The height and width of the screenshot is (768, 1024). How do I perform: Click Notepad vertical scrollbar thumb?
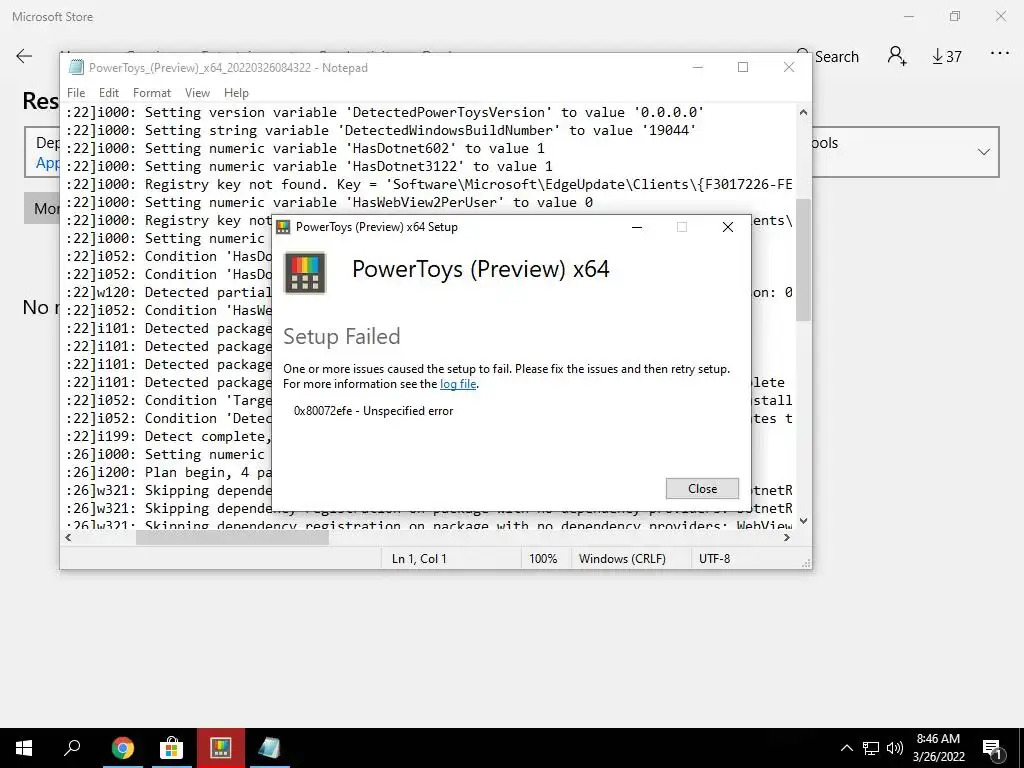coord(803,260)
